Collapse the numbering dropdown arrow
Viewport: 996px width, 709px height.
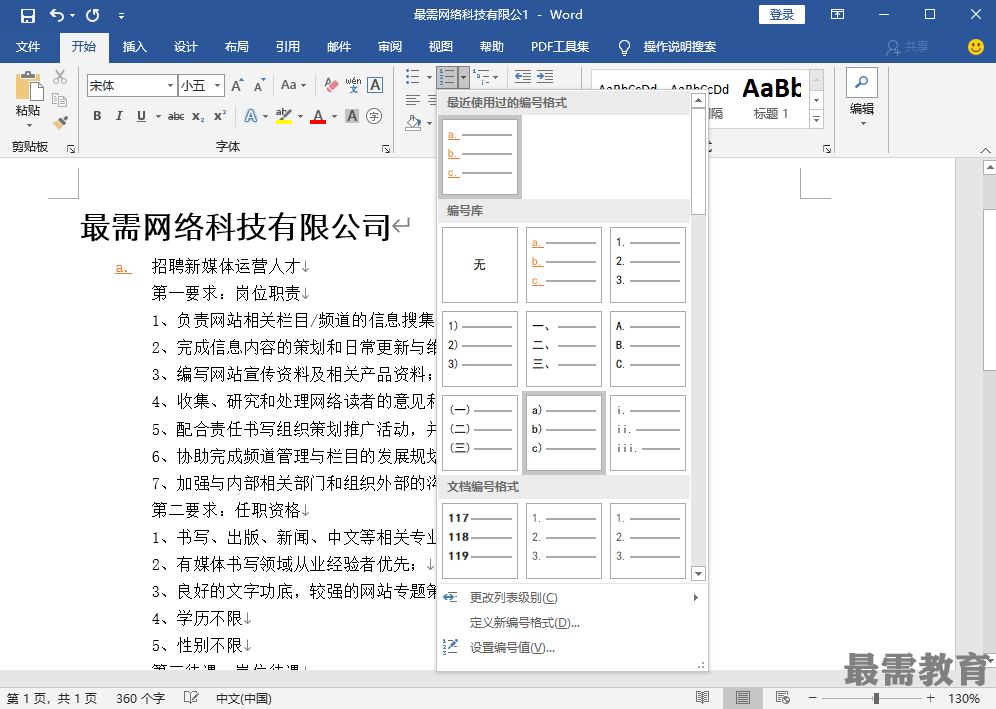463,77
